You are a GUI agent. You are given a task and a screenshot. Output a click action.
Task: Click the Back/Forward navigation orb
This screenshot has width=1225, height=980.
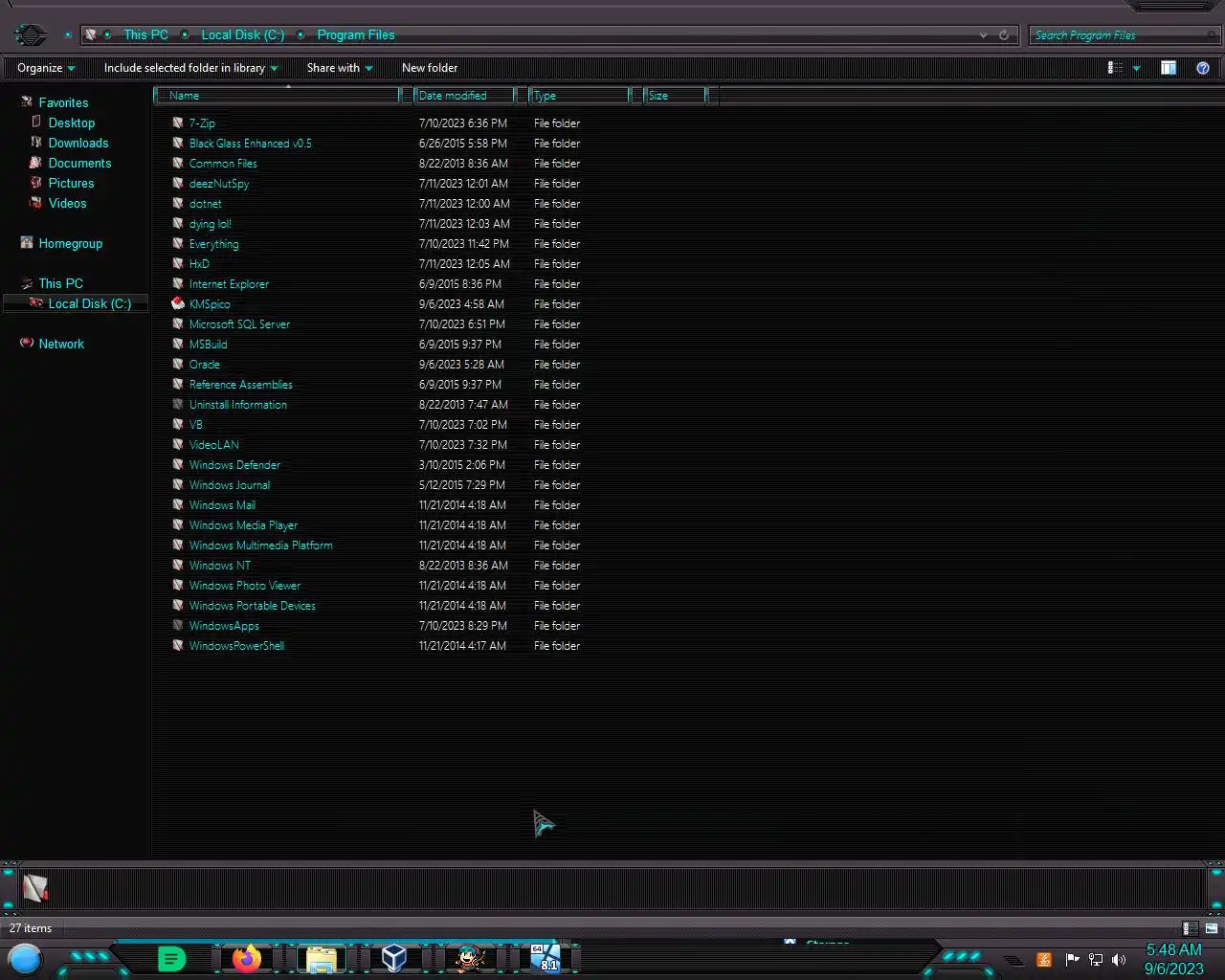[x=31, y=35]
